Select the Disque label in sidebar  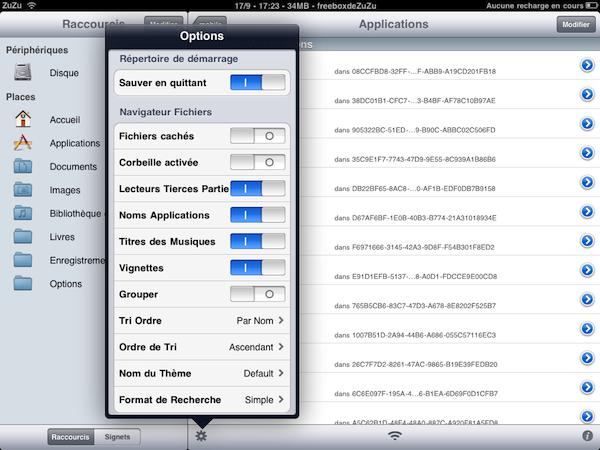pyautogui.click(x=64, y=73)
